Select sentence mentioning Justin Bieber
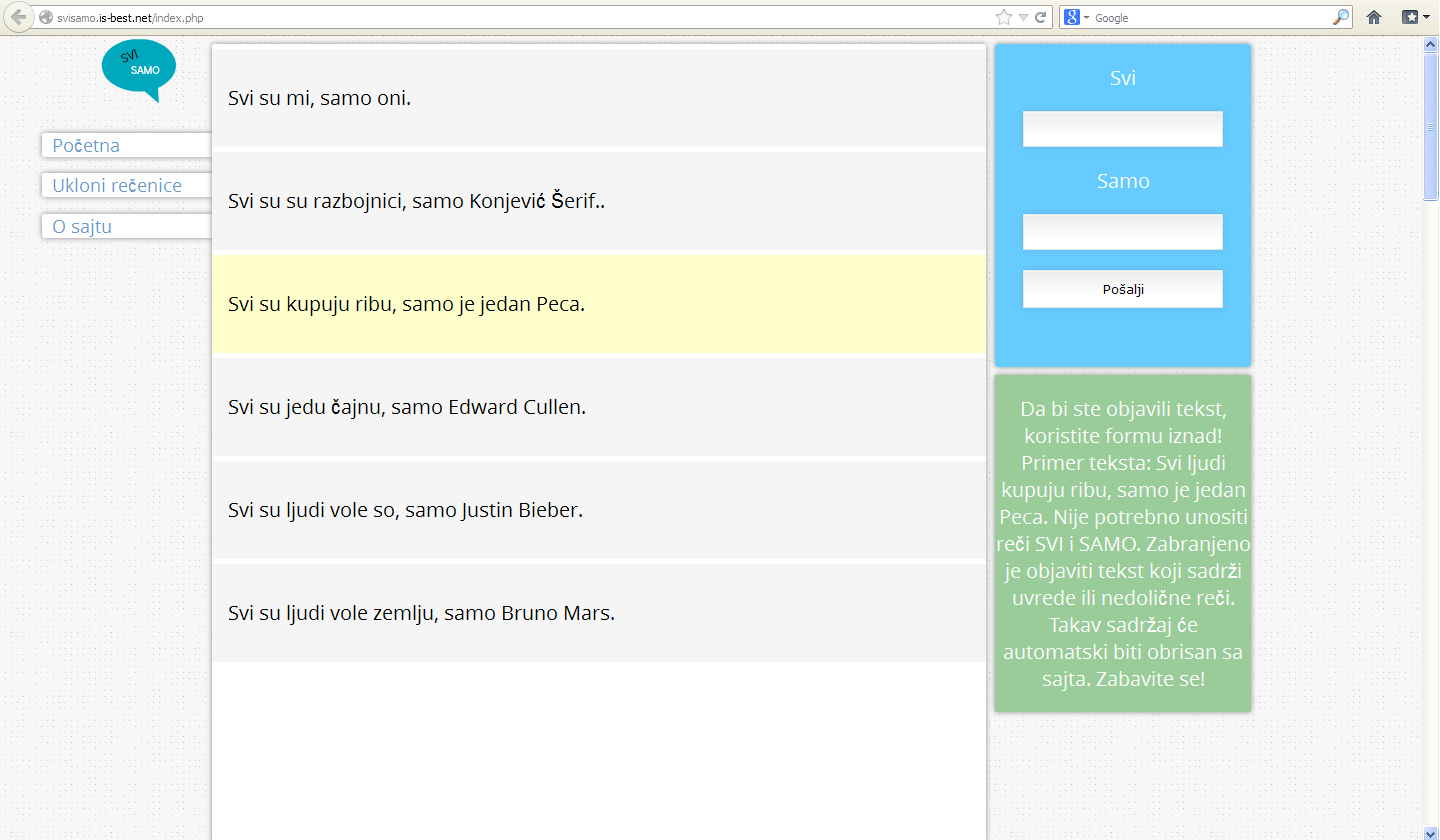Viewport: 1440px width, 840px height. point(598,510)
